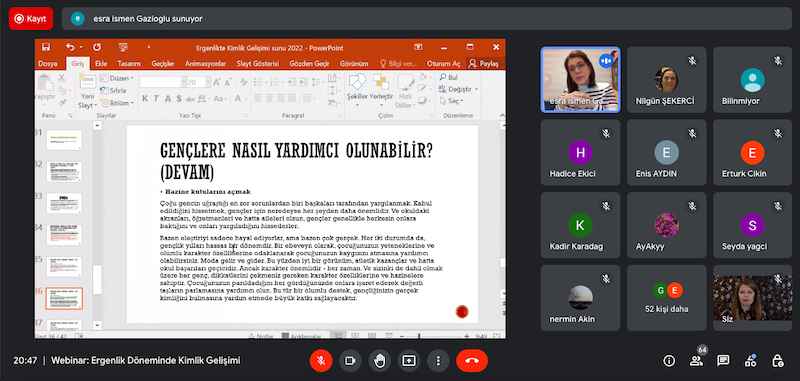Open the in-call chat panel
Image resolution: width=800 pixels, height=381 pixels.
coord(723,361)
